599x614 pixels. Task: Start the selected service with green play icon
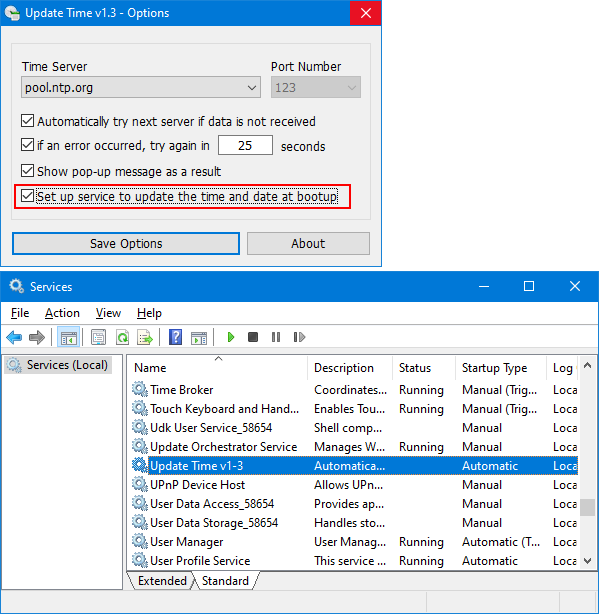coord(231,337)
